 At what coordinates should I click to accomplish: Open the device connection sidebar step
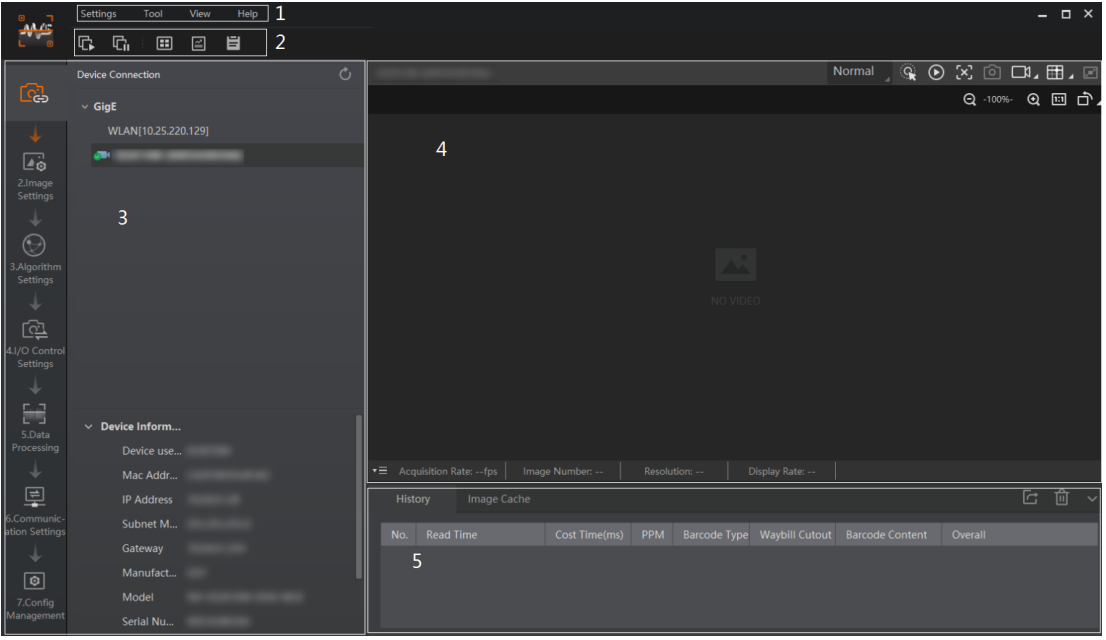35,93
